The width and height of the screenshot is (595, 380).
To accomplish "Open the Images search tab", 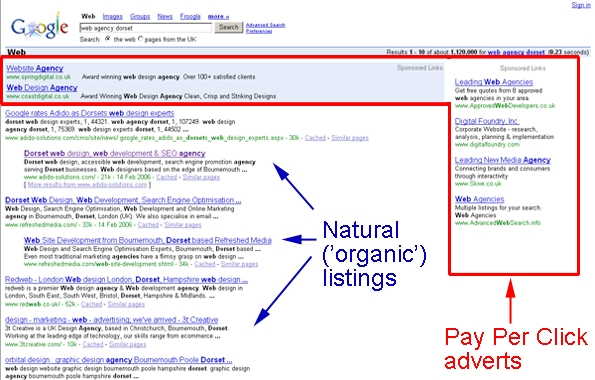I will (x=113, y=16).
